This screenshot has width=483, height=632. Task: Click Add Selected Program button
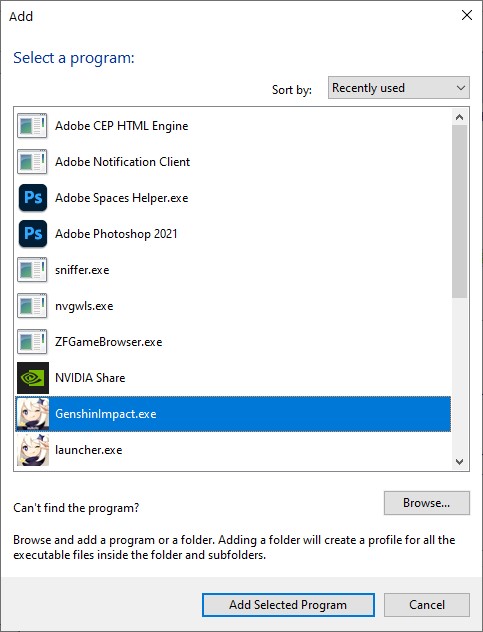tap(288, 605)
